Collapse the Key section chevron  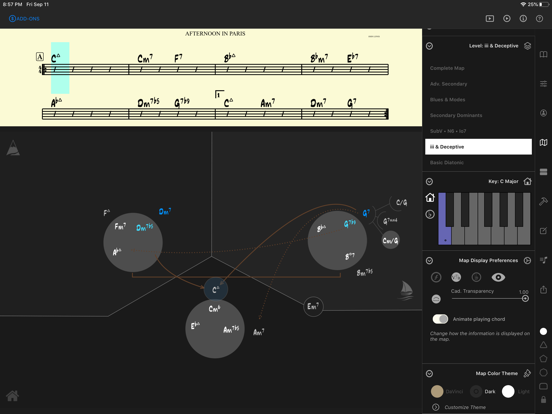[x=429, y=182]
